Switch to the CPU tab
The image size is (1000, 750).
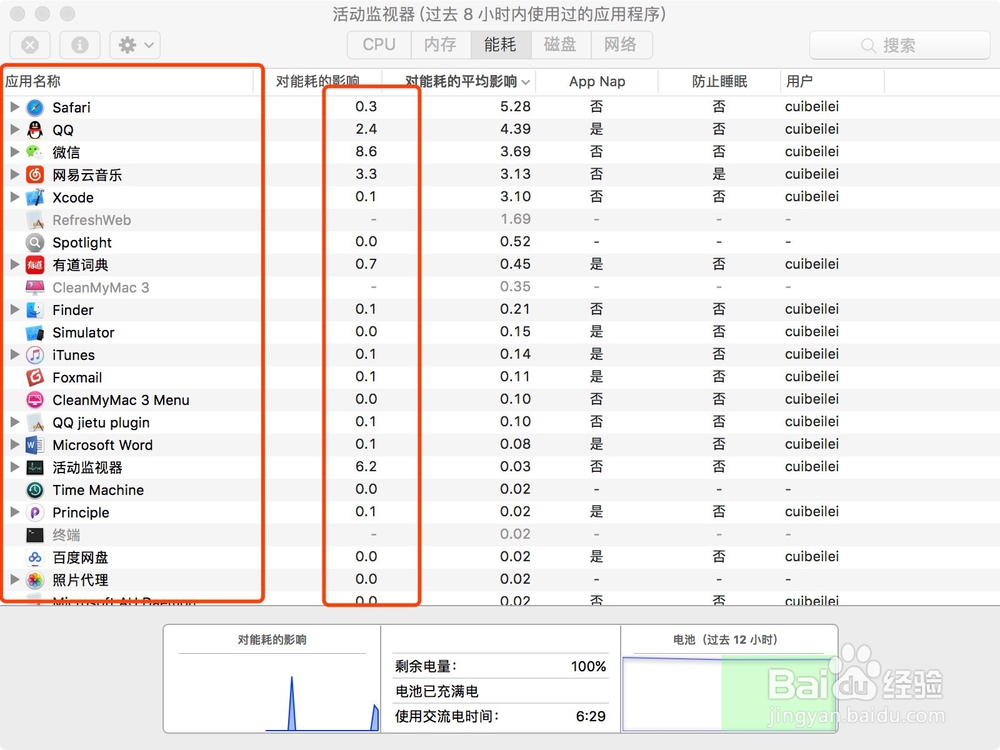click(379, 45)
